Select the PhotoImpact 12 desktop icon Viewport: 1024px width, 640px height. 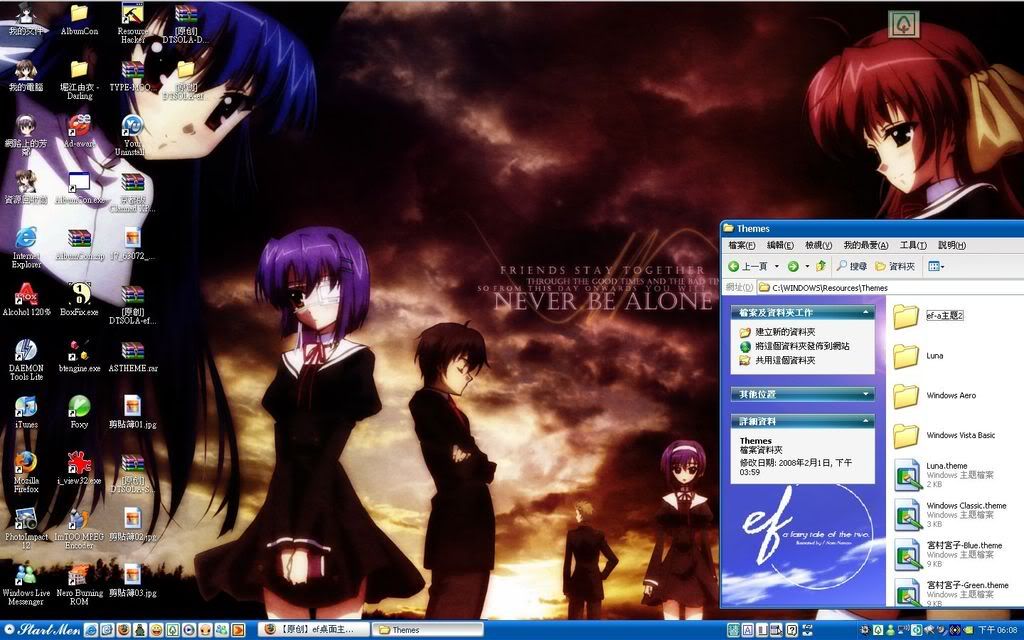click(26, 528)
